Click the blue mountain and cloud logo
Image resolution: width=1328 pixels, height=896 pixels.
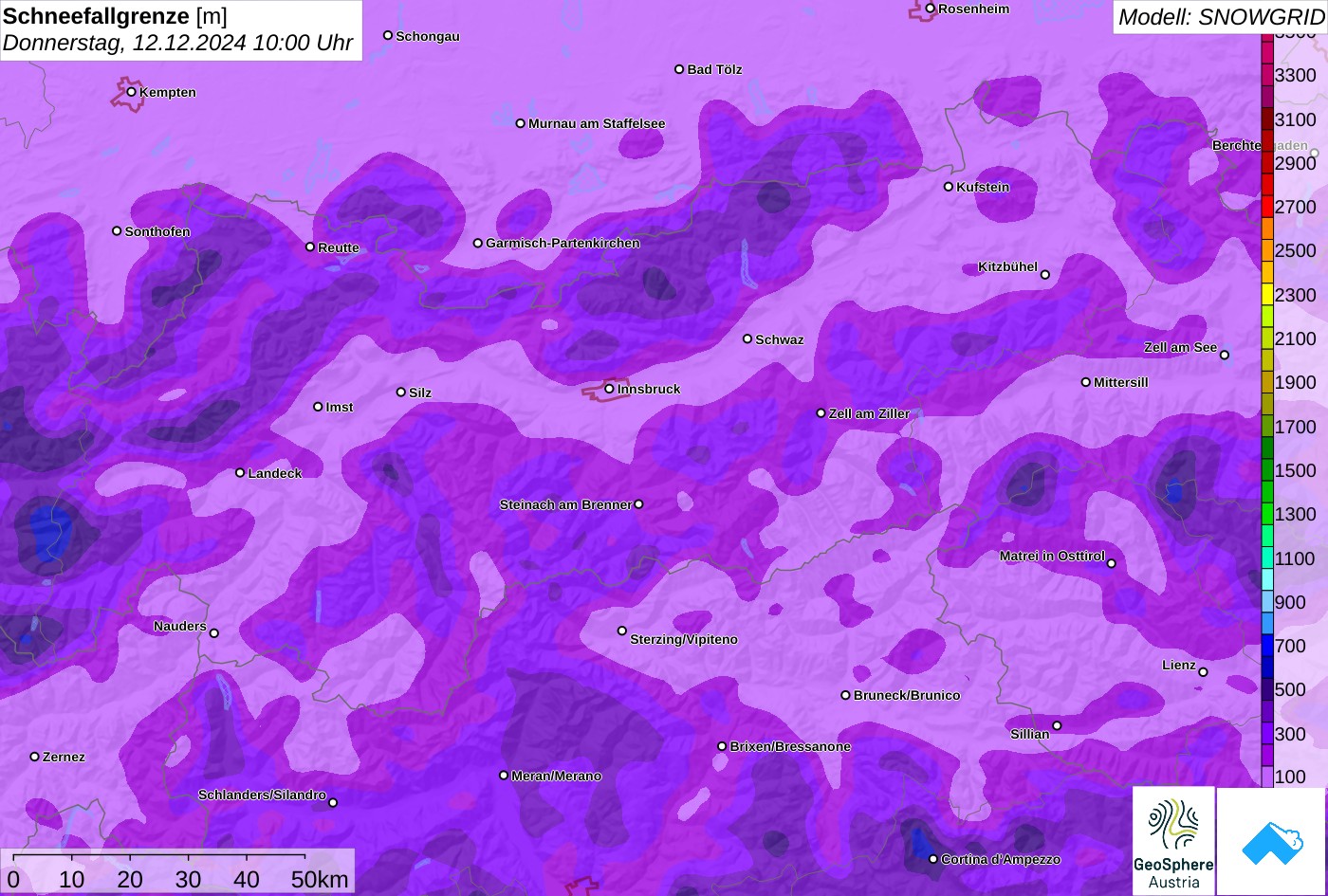1271,841
